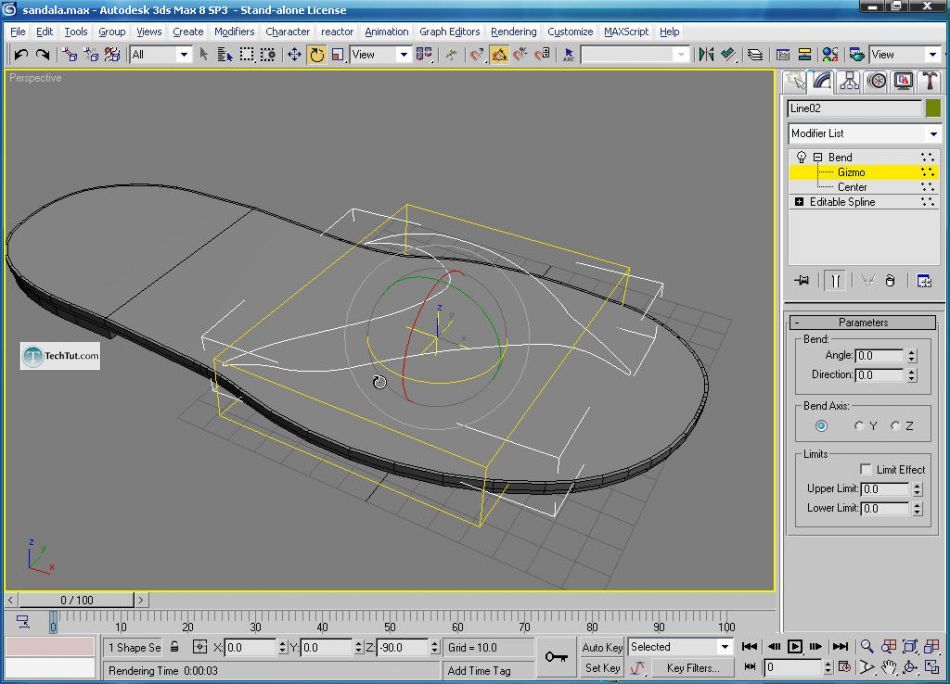This screenshot has width=950, height=684.
Task: Select the Z Bend Axis radio button
Action: [895, 426]
